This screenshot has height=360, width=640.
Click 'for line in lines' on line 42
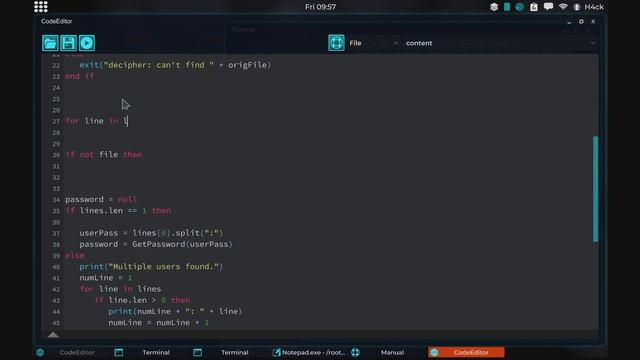120,289
